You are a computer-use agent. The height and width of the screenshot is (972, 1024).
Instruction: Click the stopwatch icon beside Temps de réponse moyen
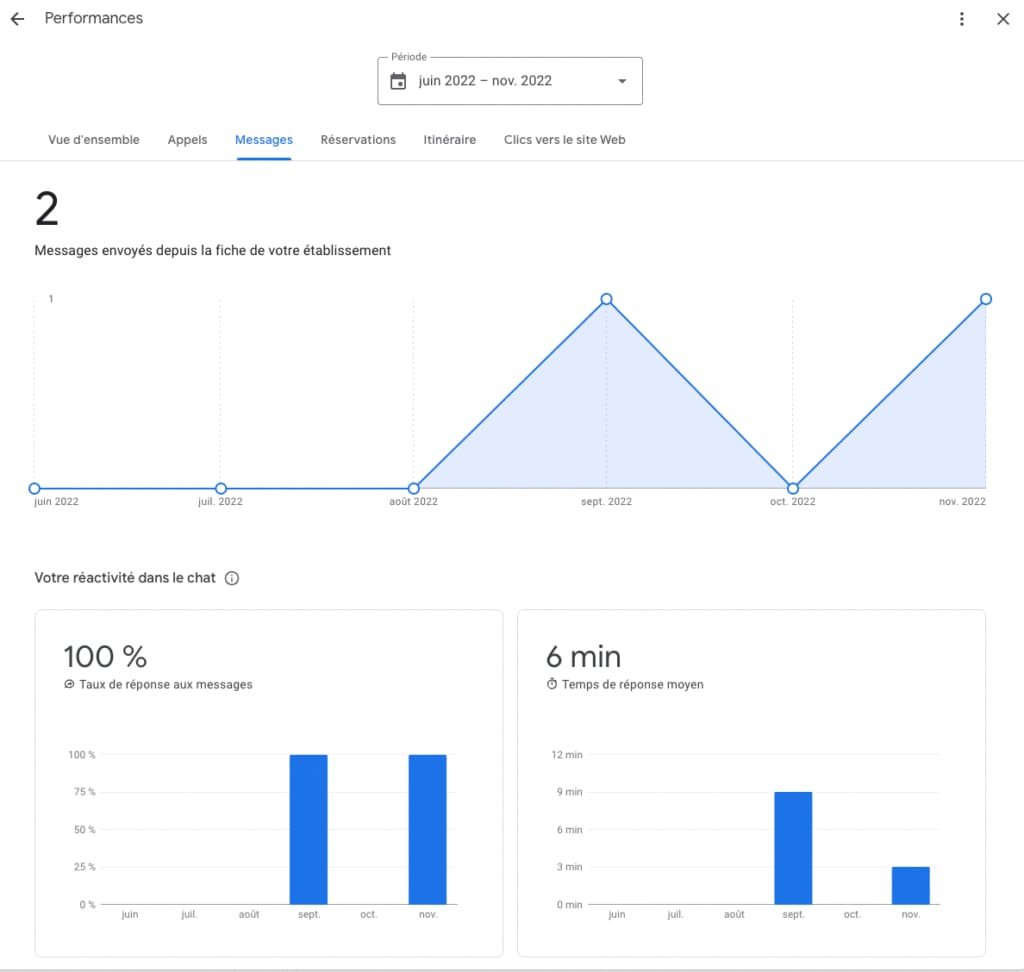pyautogui.click(x=552, y=684)
